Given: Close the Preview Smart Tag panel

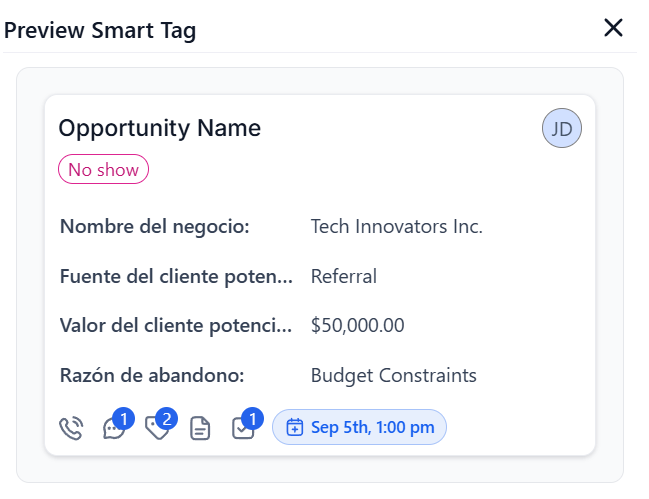Looking at the screenshot, I should tap(614, 29).
